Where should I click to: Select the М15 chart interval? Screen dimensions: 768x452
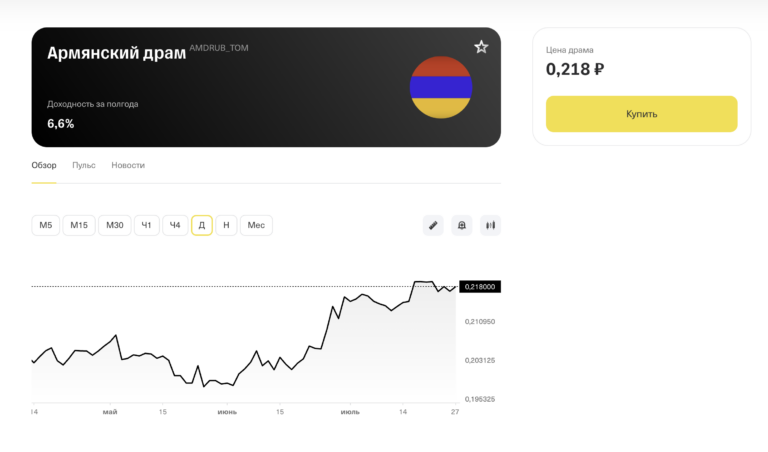(79, 225)
